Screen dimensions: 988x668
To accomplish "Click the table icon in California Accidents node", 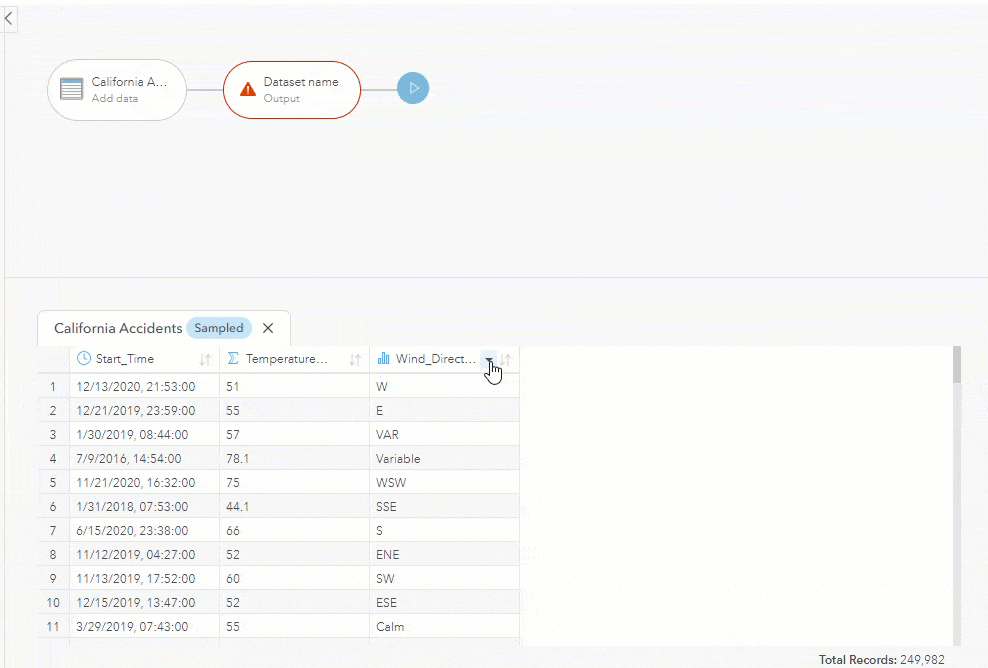I will [70, 88].
